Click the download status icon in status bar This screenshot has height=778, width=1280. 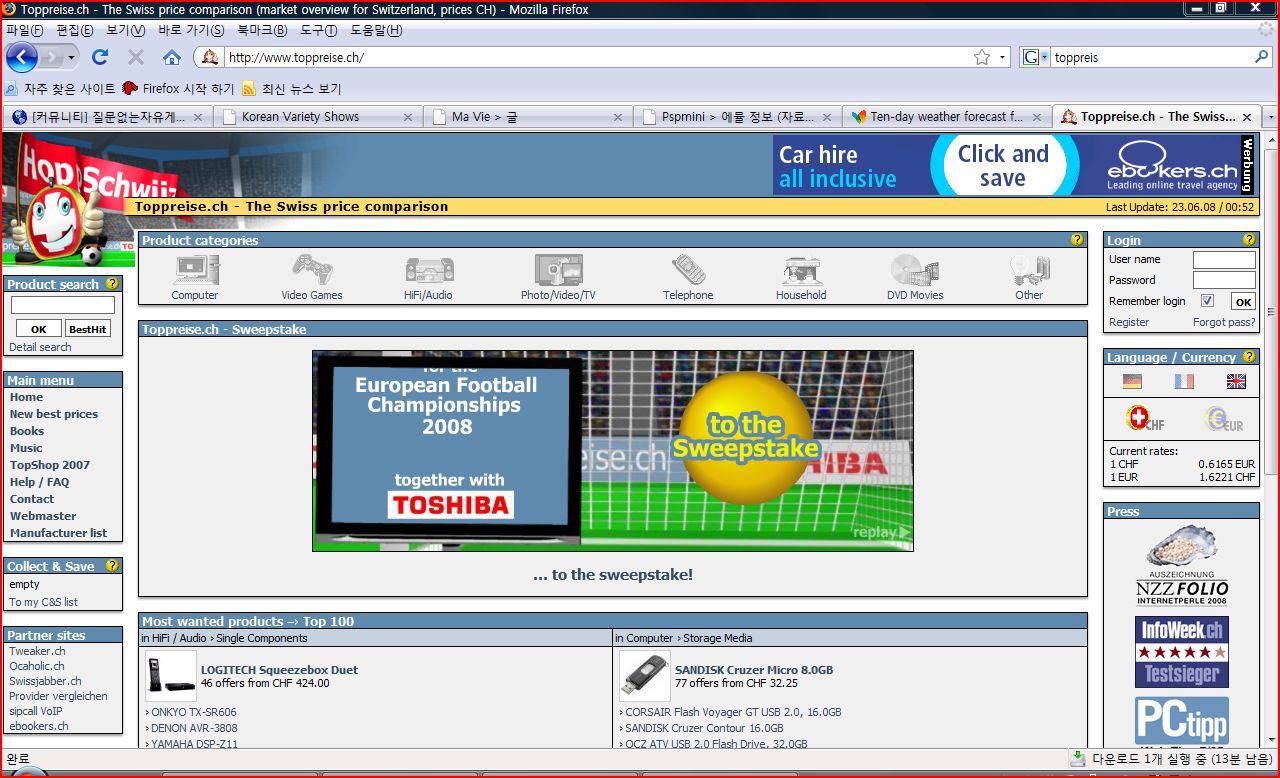tap(1077, 759)
